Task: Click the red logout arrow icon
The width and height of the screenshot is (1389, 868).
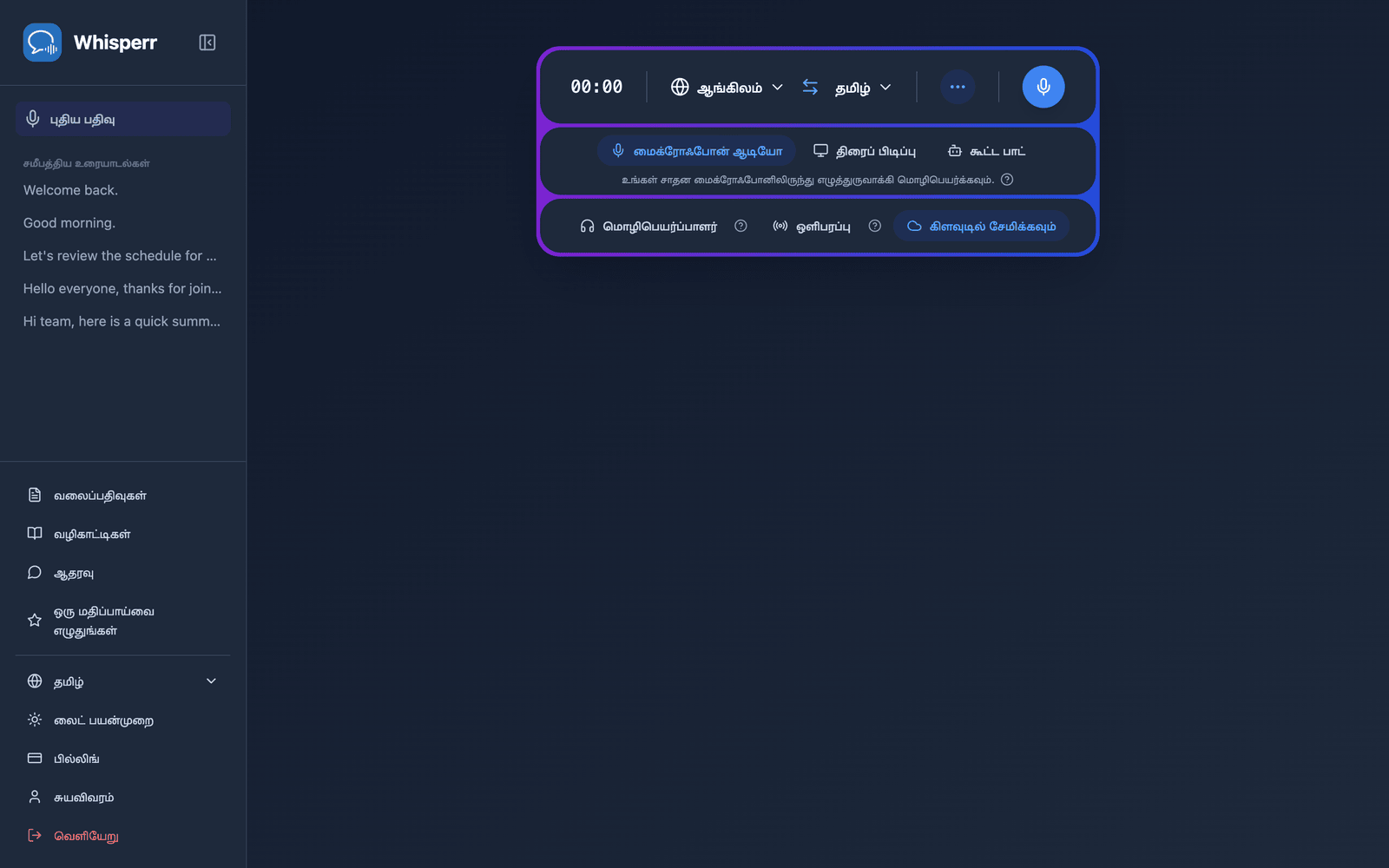Action: pos(35,835)
